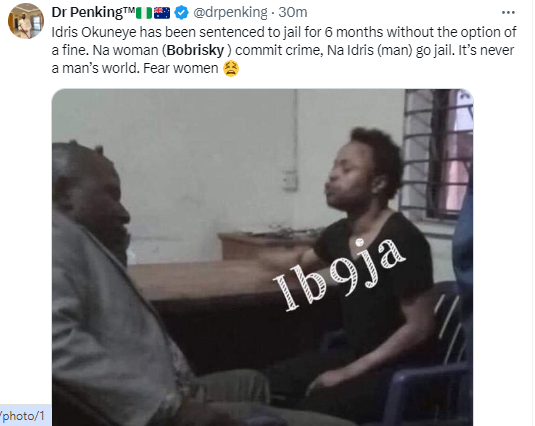Click the photo/1 status URL preview
This screenshot has width=535, height=426.
point(24,416)
